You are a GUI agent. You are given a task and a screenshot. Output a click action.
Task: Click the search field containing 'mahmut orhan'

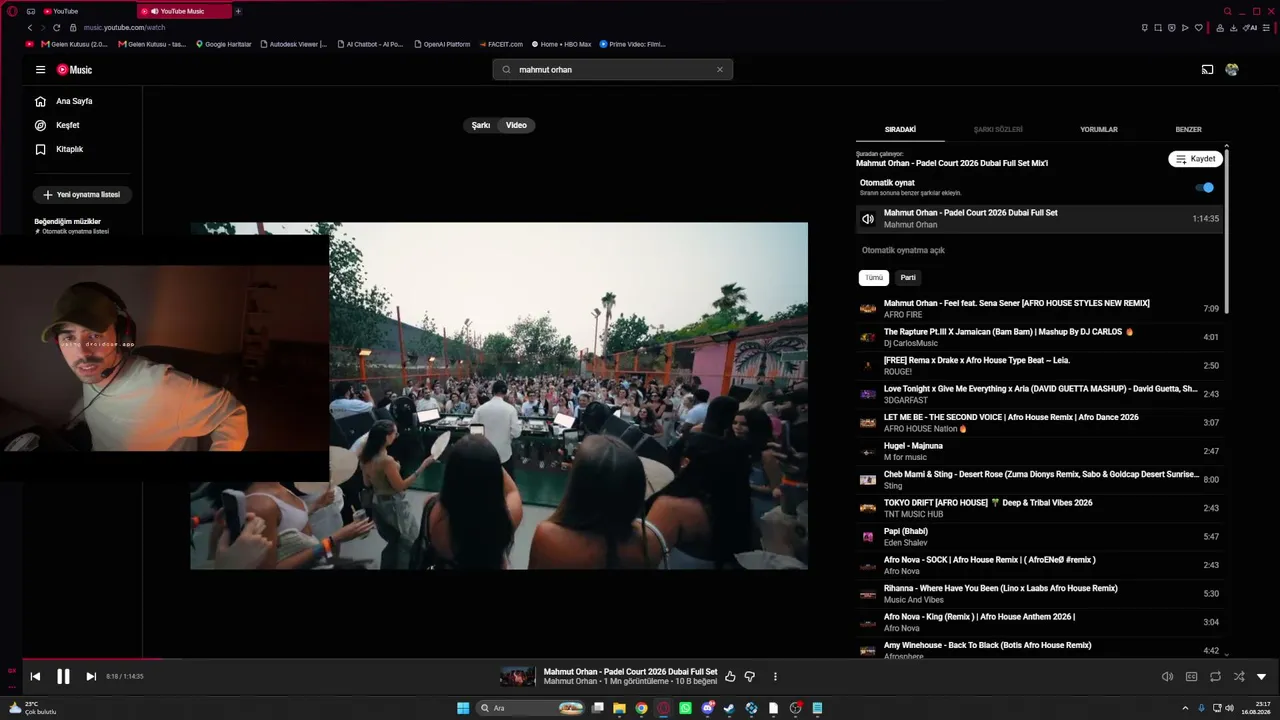(612, 70)
